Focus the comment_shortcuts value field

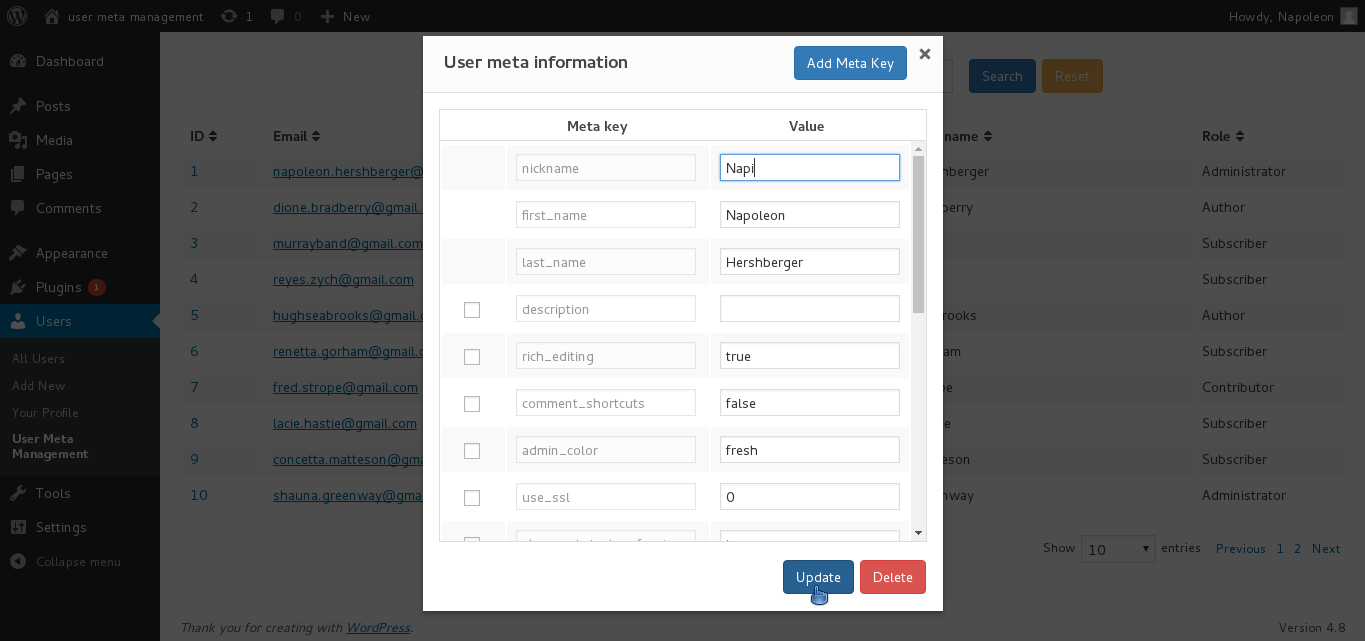[810, 403]
